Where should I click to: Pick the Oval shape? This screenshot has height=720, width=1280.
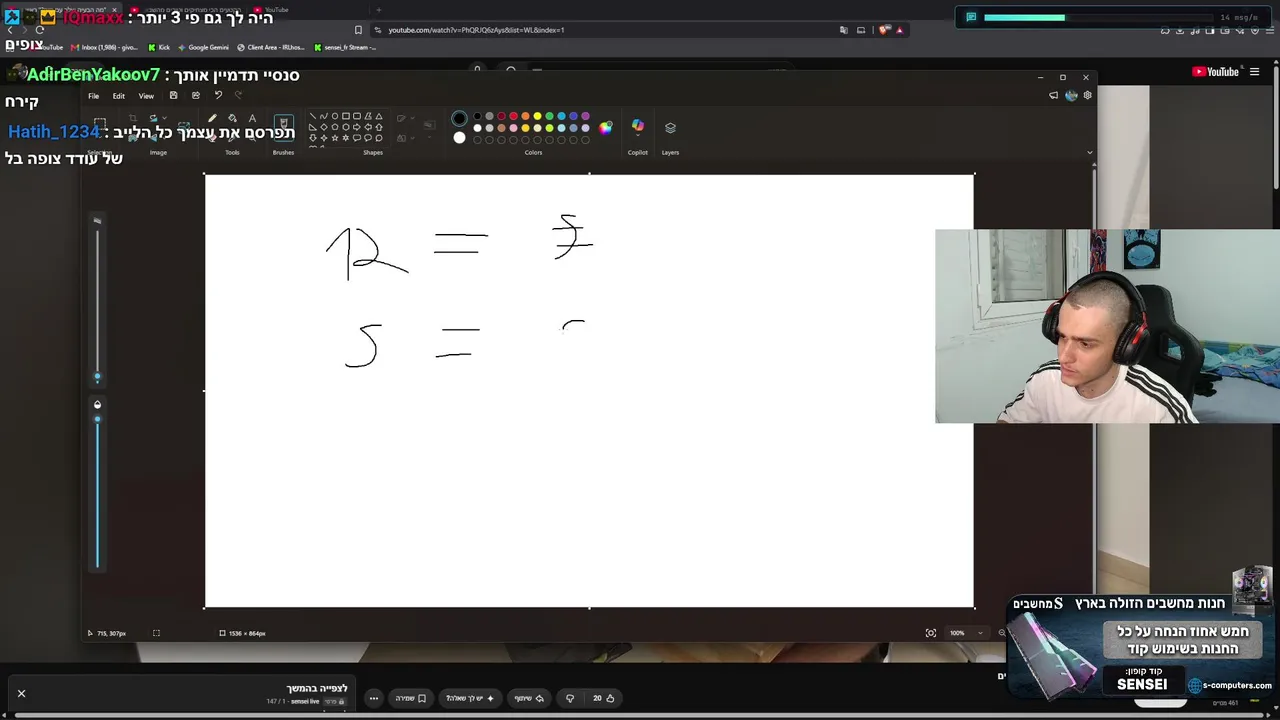pyautogui.click(x=335, y=116)
